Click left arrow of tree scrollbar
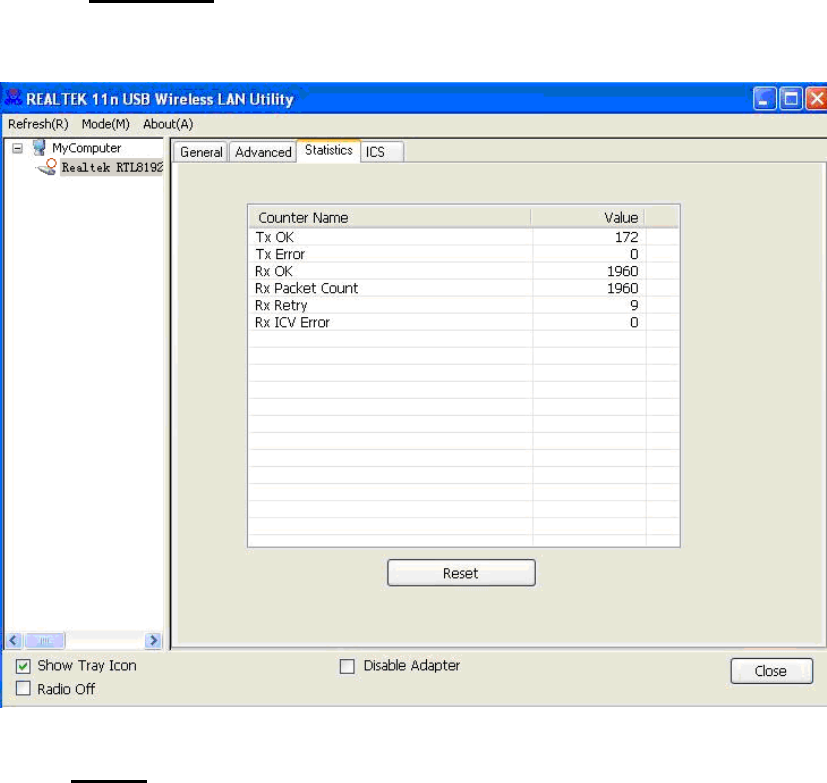The image size is (827, 783). tap(13, 641)
